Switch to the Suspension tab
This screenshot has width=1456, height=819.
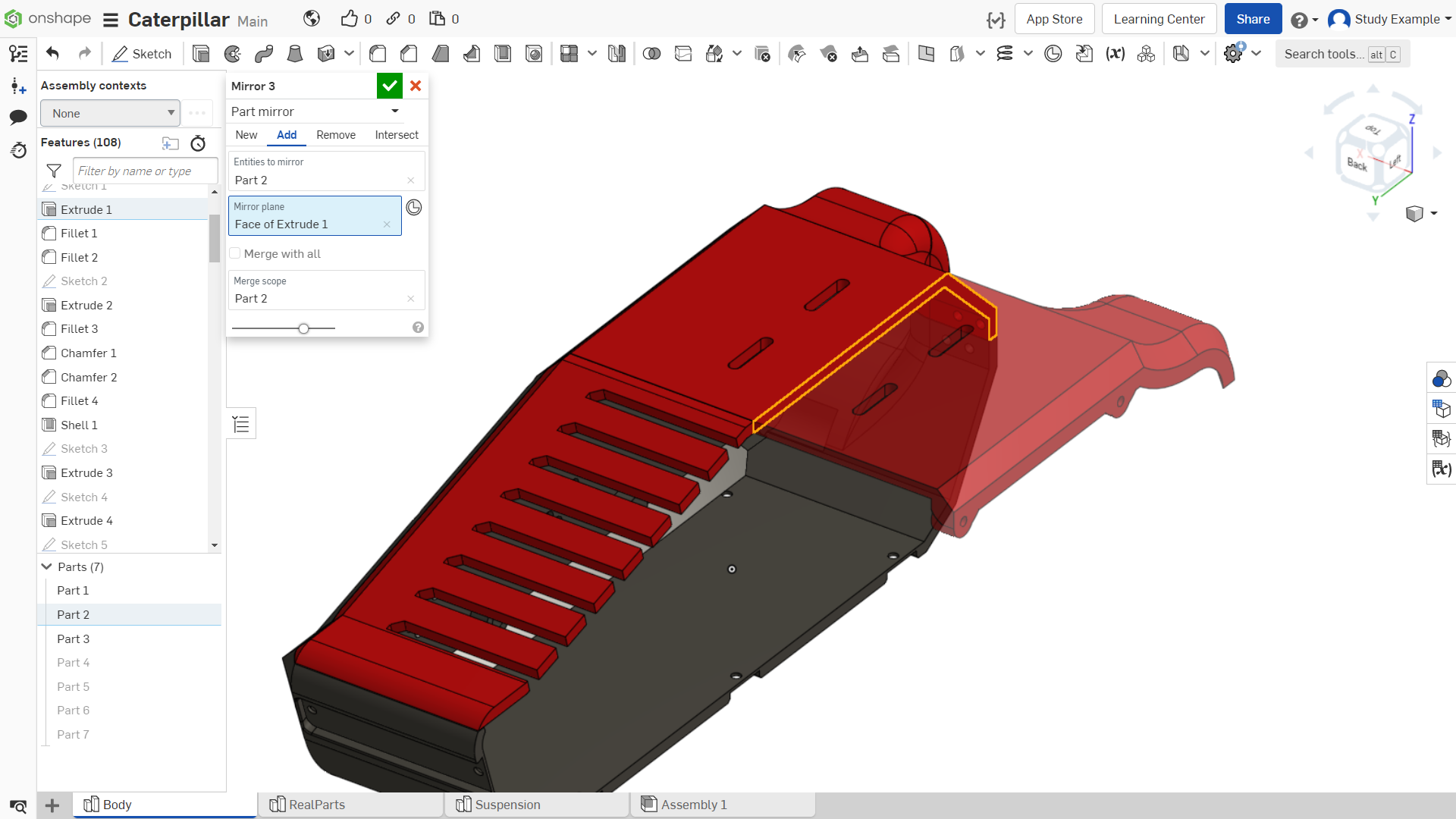click(538, 805)
